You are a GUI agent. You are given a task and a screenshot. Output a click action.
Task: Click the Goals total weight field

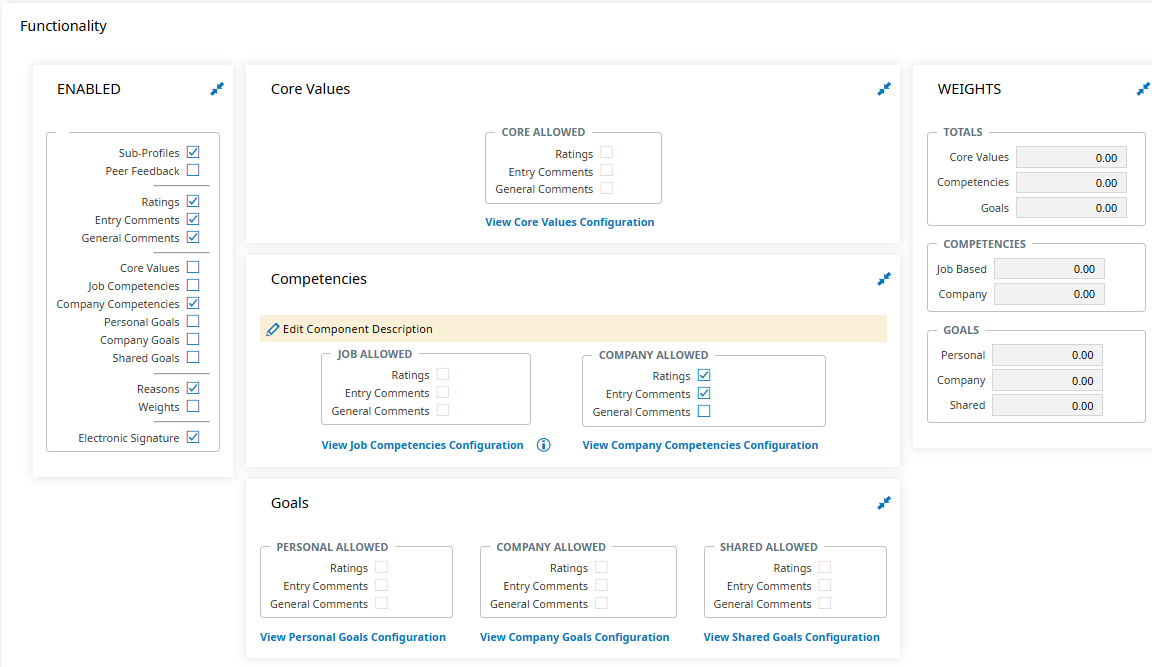pyautogui.click(x=1071, y=208)
